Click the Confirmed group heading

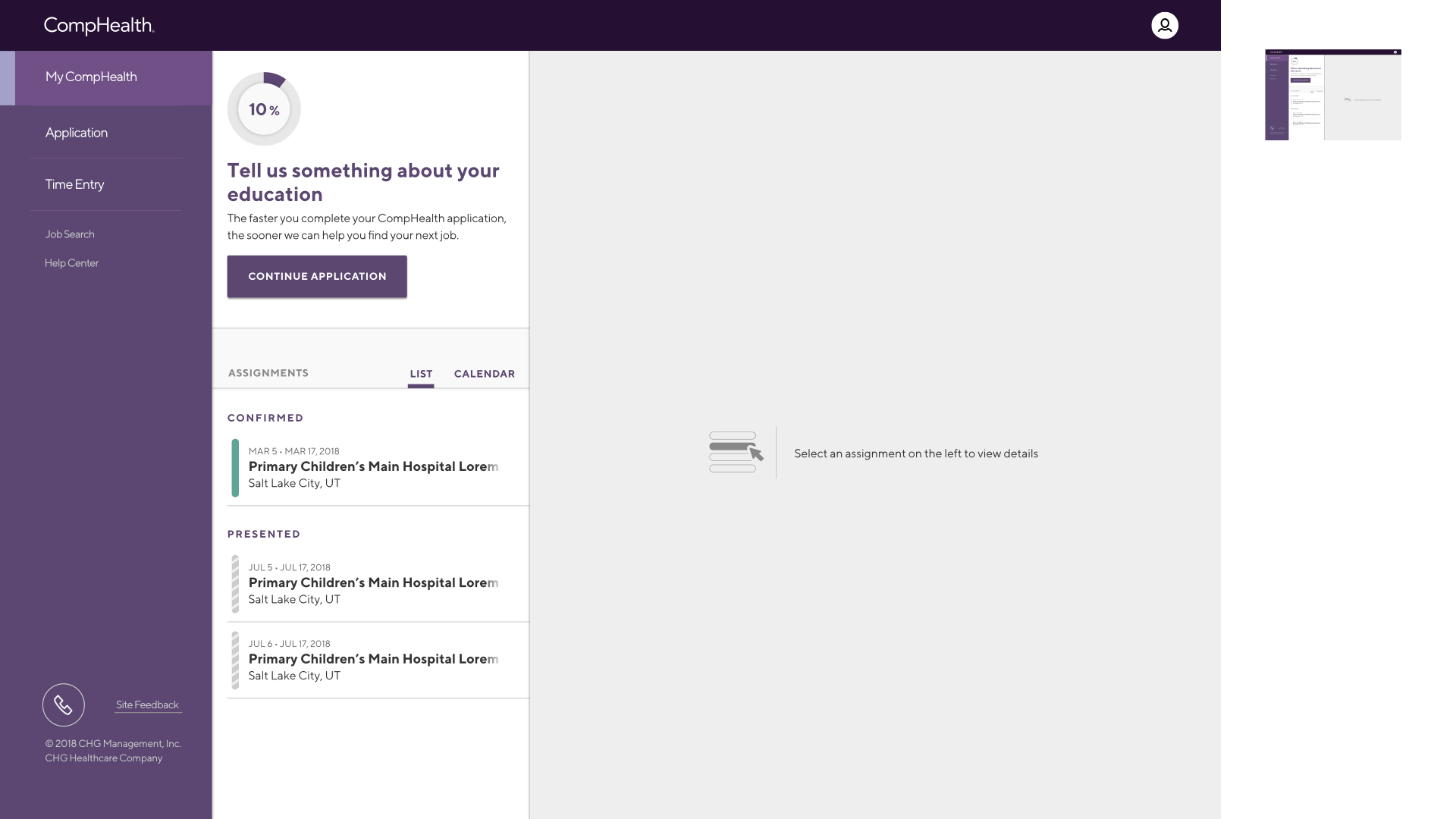tap(265, 418)
